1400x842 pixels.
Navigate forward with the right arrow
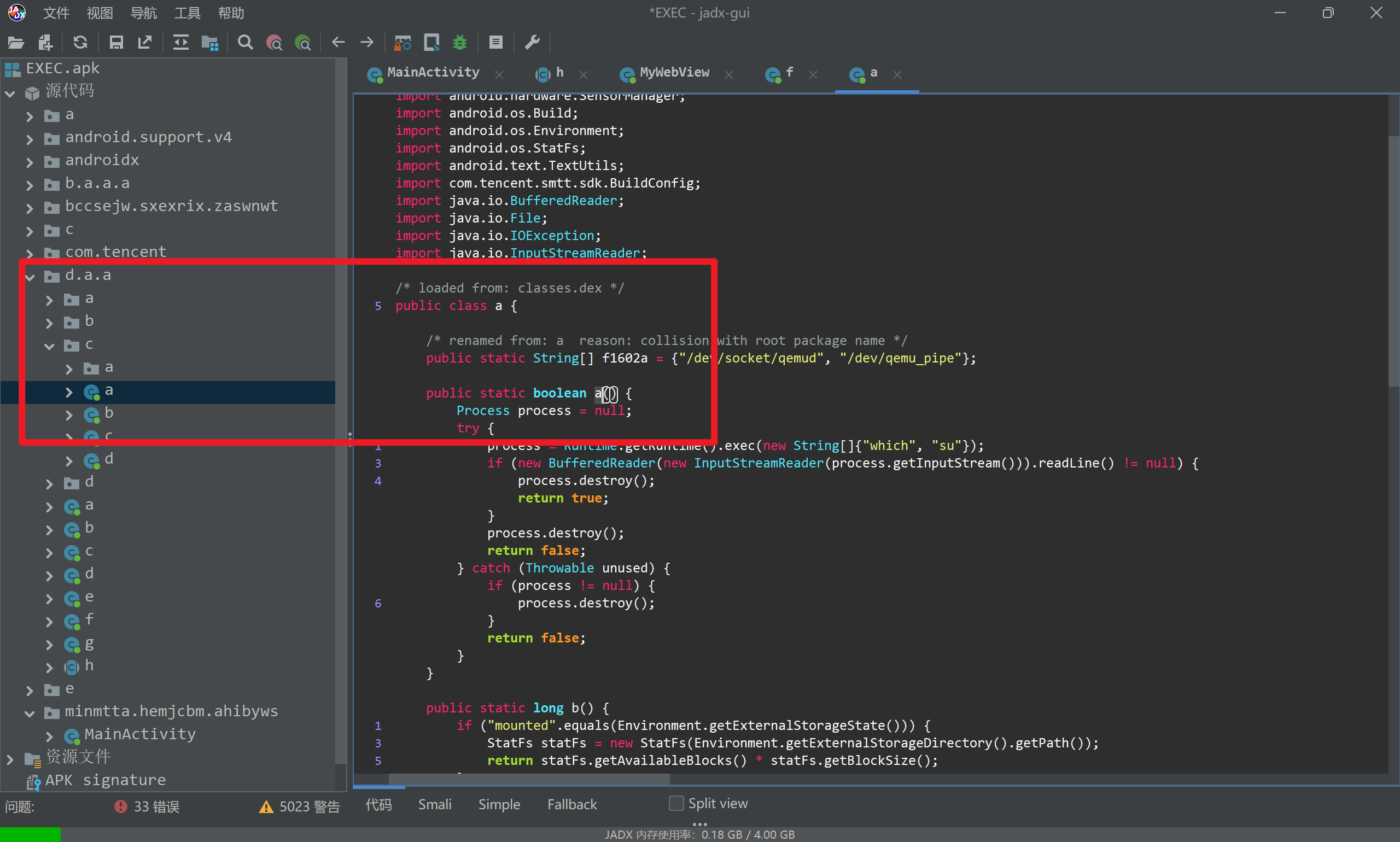[x=367, y=42]
